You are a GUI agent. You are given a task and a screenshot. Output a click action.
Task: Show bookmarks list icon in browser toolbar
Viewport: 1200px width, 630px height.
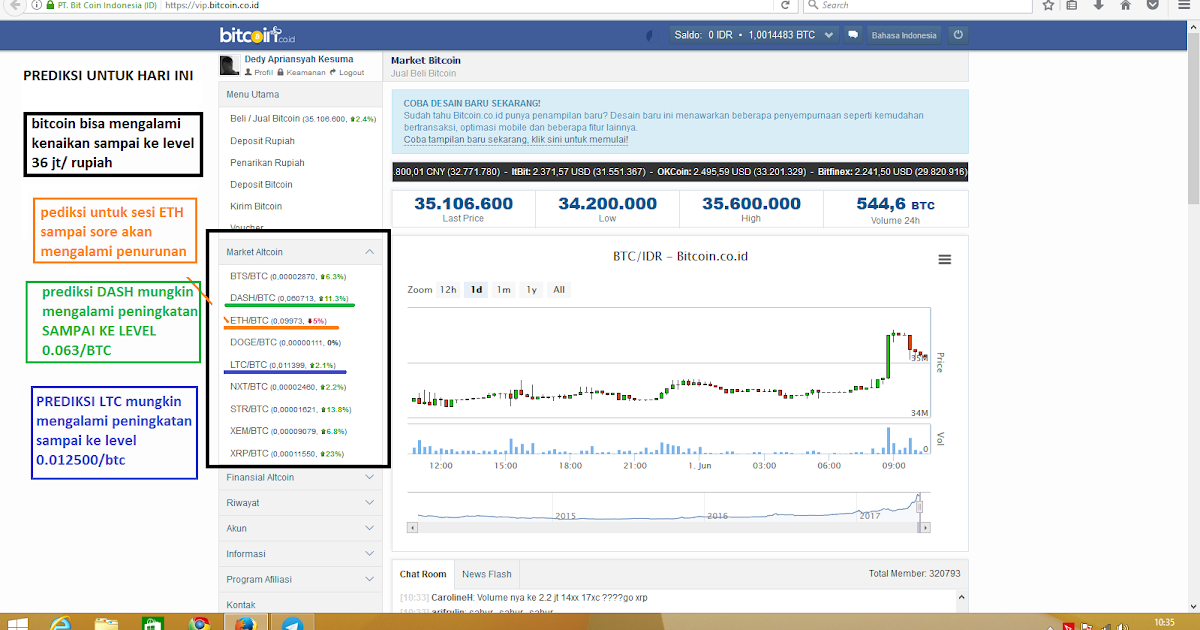pos(1073,5)
